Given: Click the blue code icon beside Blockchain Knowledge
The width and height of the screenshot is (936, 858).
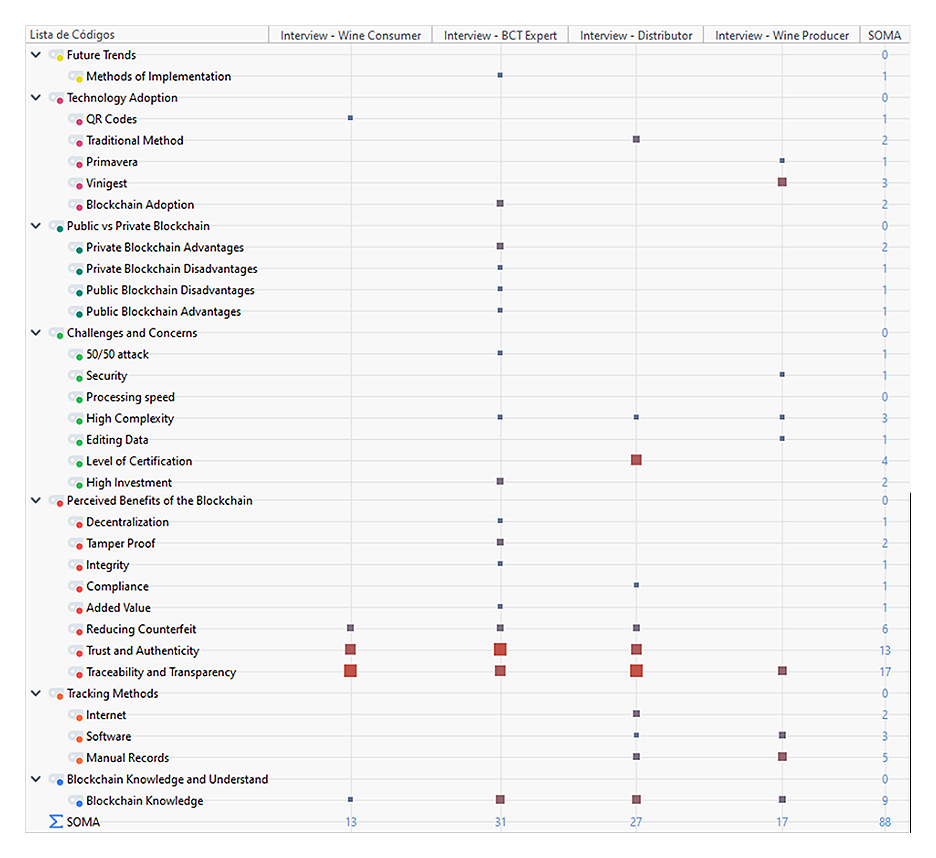Looking at the screenshot, I should point(76,802).
